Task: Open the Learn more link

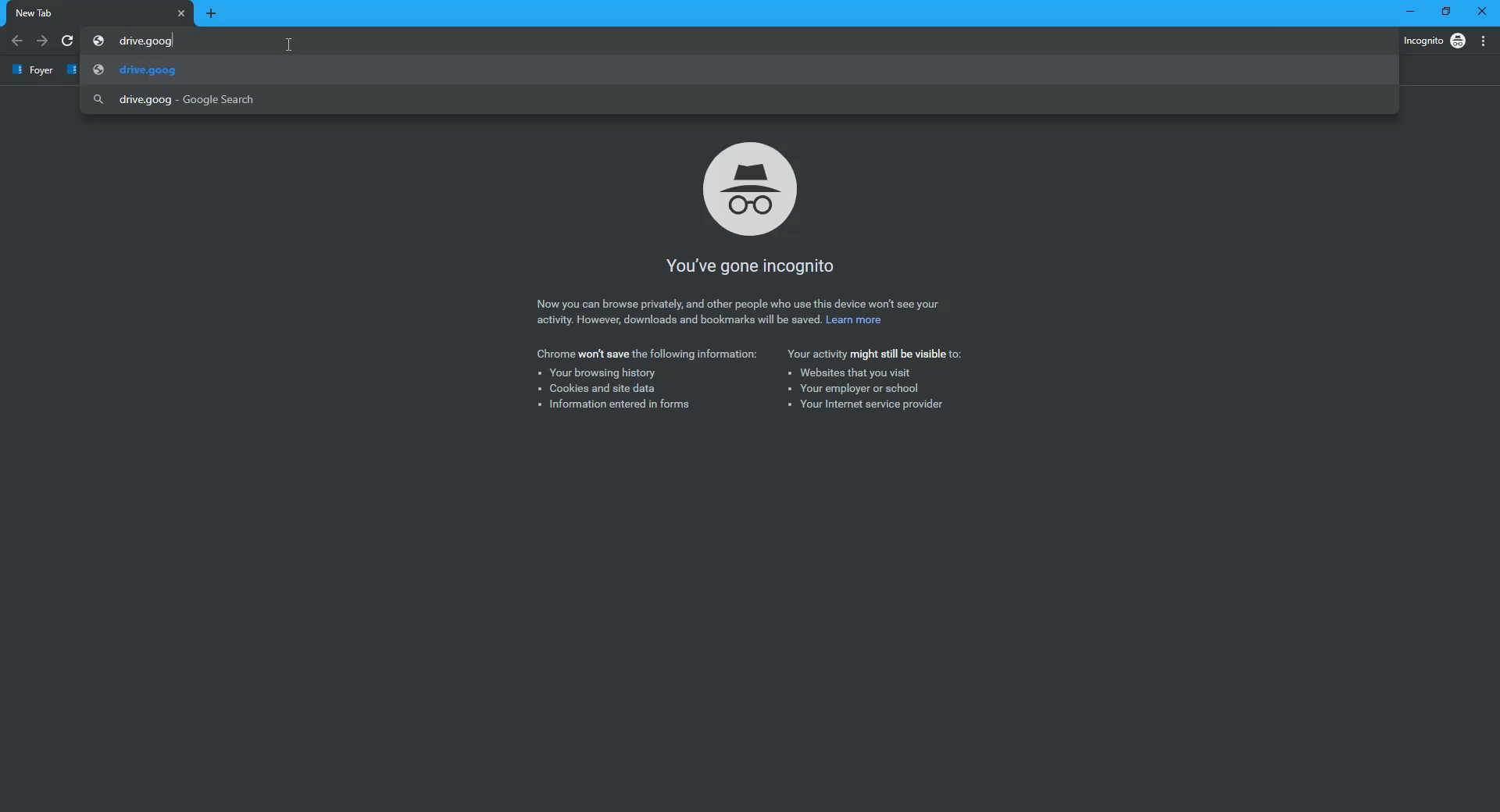Action: [853, 319]
